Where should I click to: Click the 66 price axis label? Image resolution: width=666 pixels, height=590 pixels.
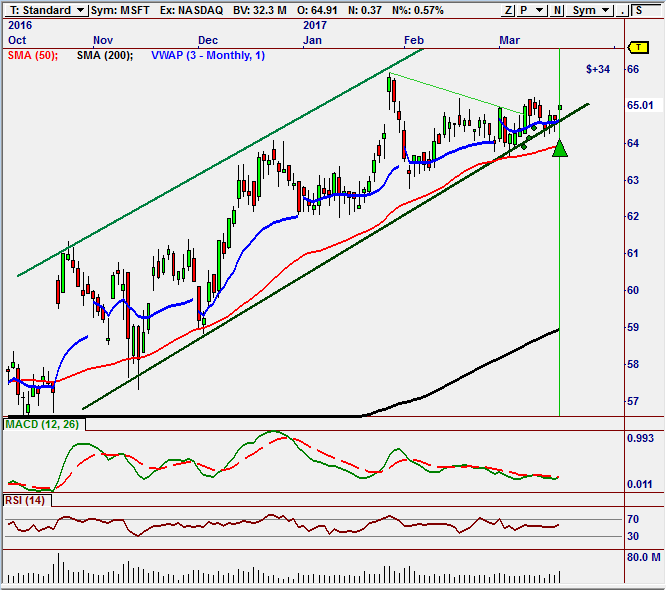coord(633,69)
